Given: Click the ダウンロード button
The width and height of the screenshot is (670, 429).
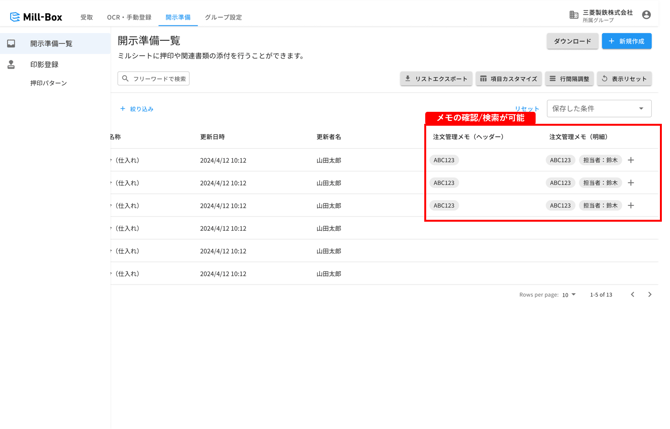Looking at the screenshot, I should click(x=573, y=41).
